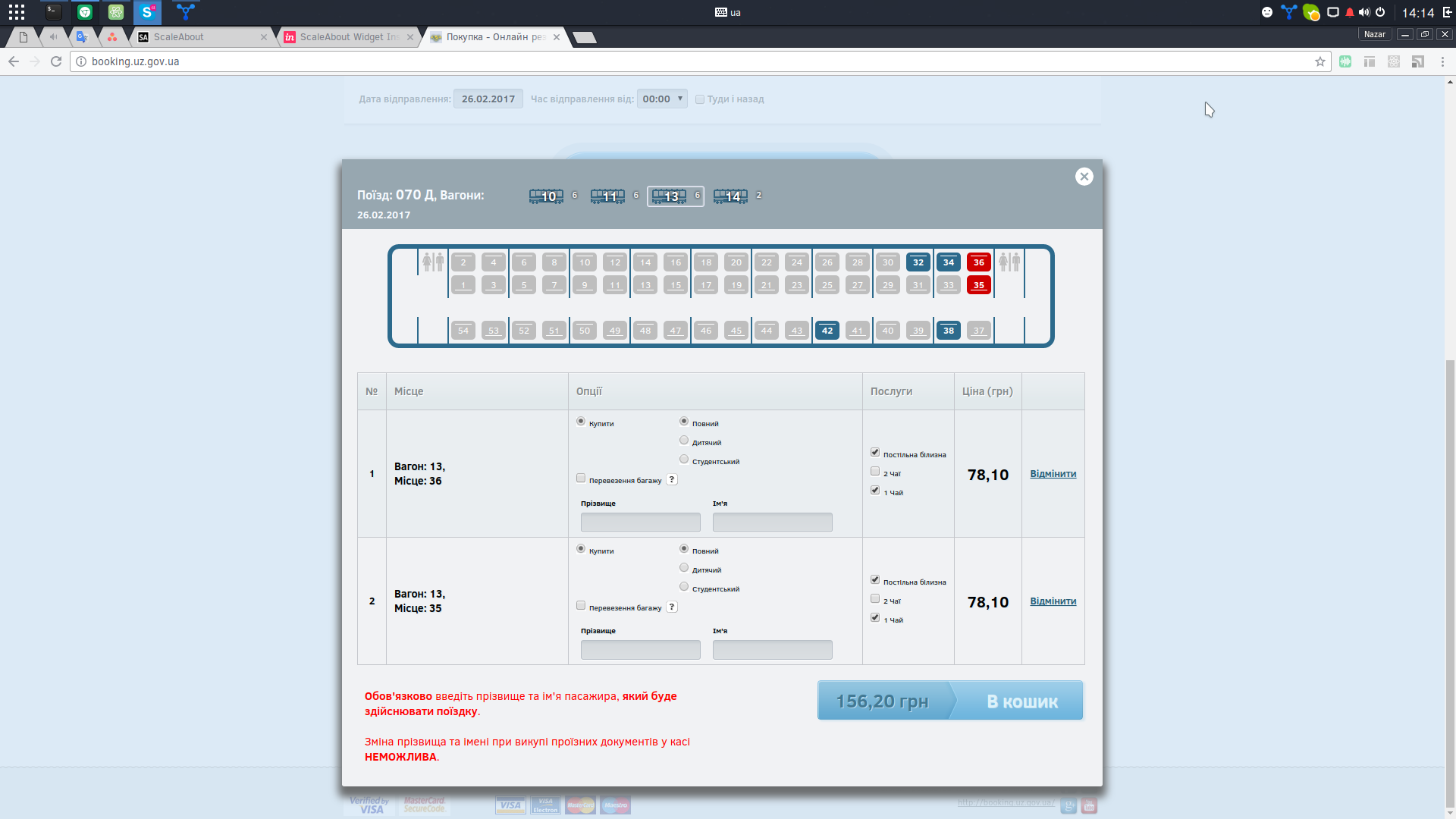
Task: Open Chrome menu three dots
Action: click(x=1443, y=61)
